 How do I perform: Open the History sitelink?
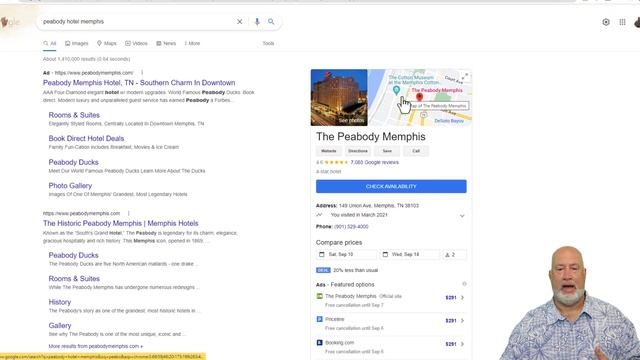pyautogui.click(x=60, y=302)
